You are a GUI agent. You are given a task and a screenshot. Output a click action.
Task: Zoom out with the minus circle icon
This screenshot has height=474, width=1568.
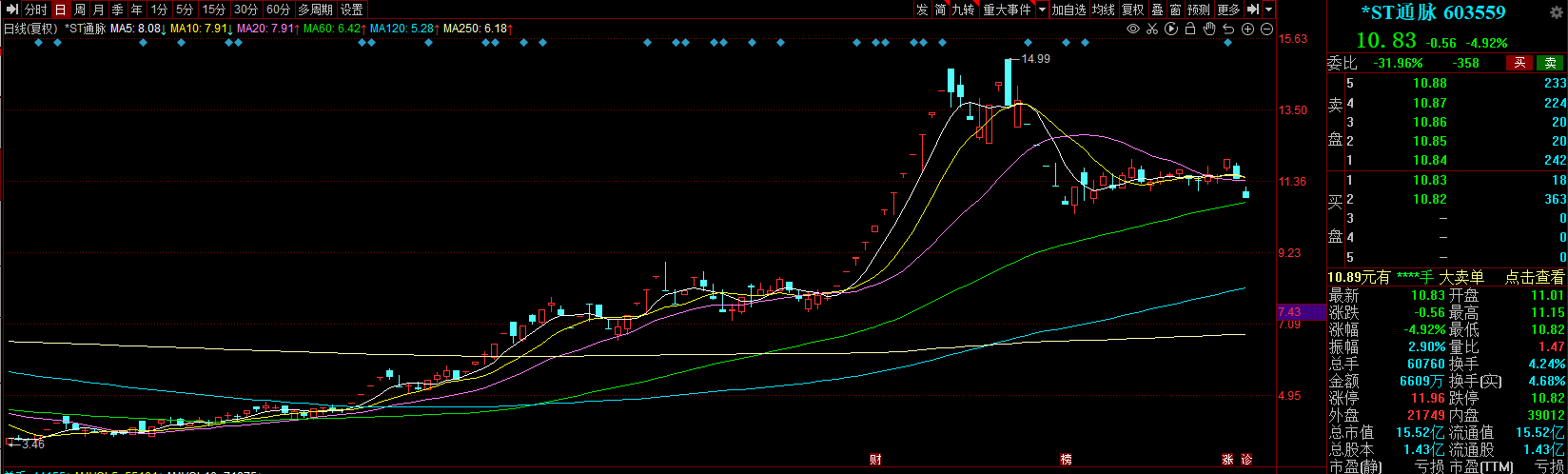point(1266,30)
